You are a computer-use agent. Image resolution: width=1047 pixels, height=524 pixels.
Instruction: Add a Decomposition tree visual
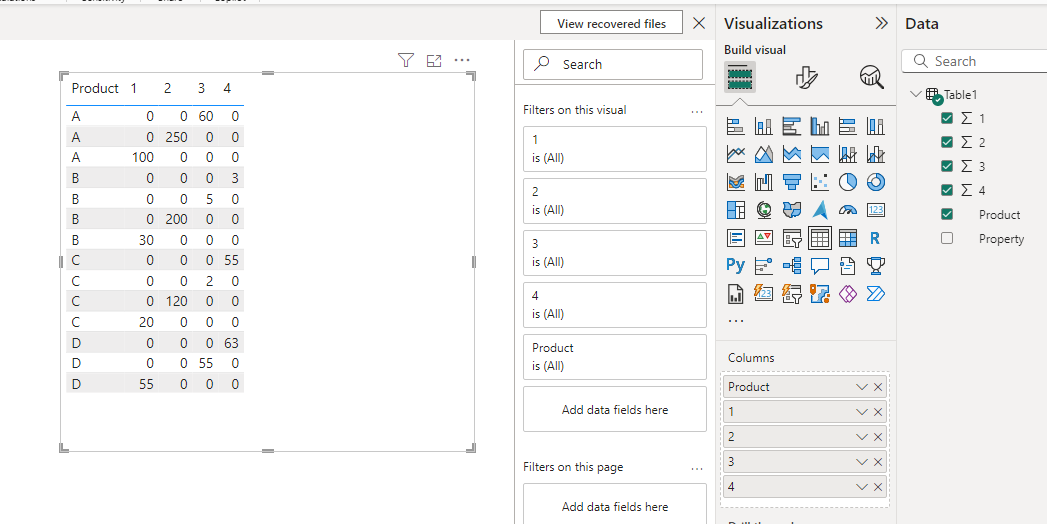point(792,266)
